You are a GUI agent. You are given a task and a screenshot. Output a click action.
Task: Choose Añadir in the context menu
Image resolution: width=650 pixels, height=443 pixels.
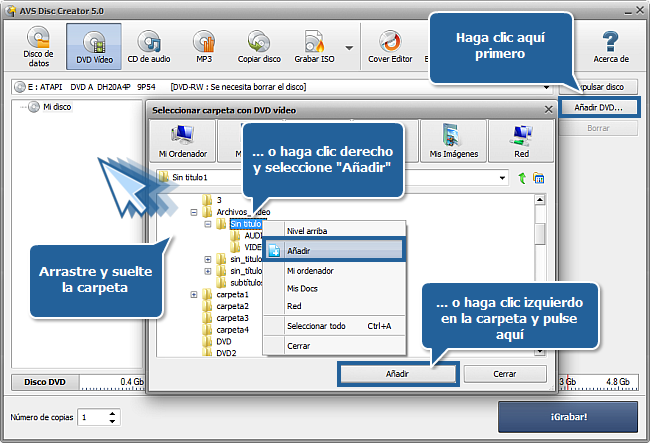point(335,251)
